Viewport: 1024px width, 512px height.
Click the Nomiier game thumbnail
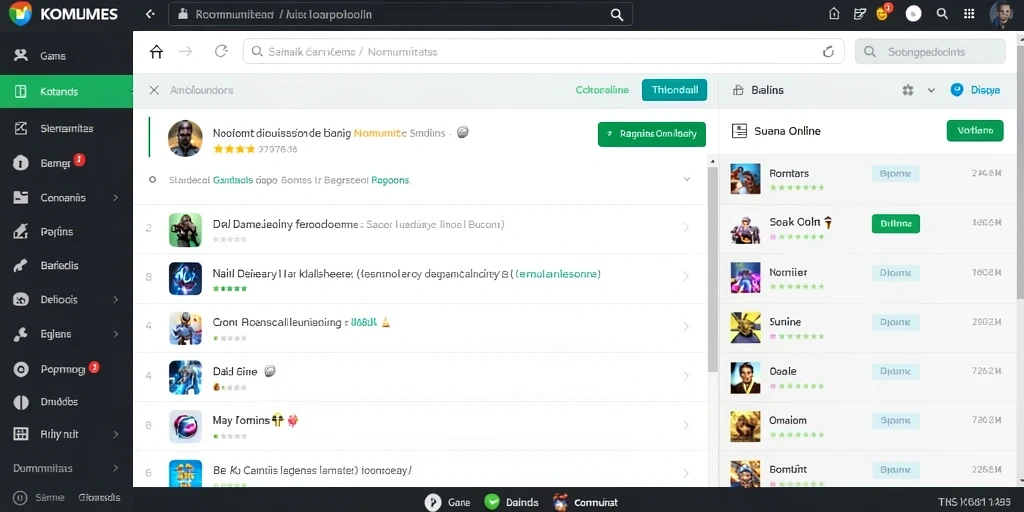[745, 278]
